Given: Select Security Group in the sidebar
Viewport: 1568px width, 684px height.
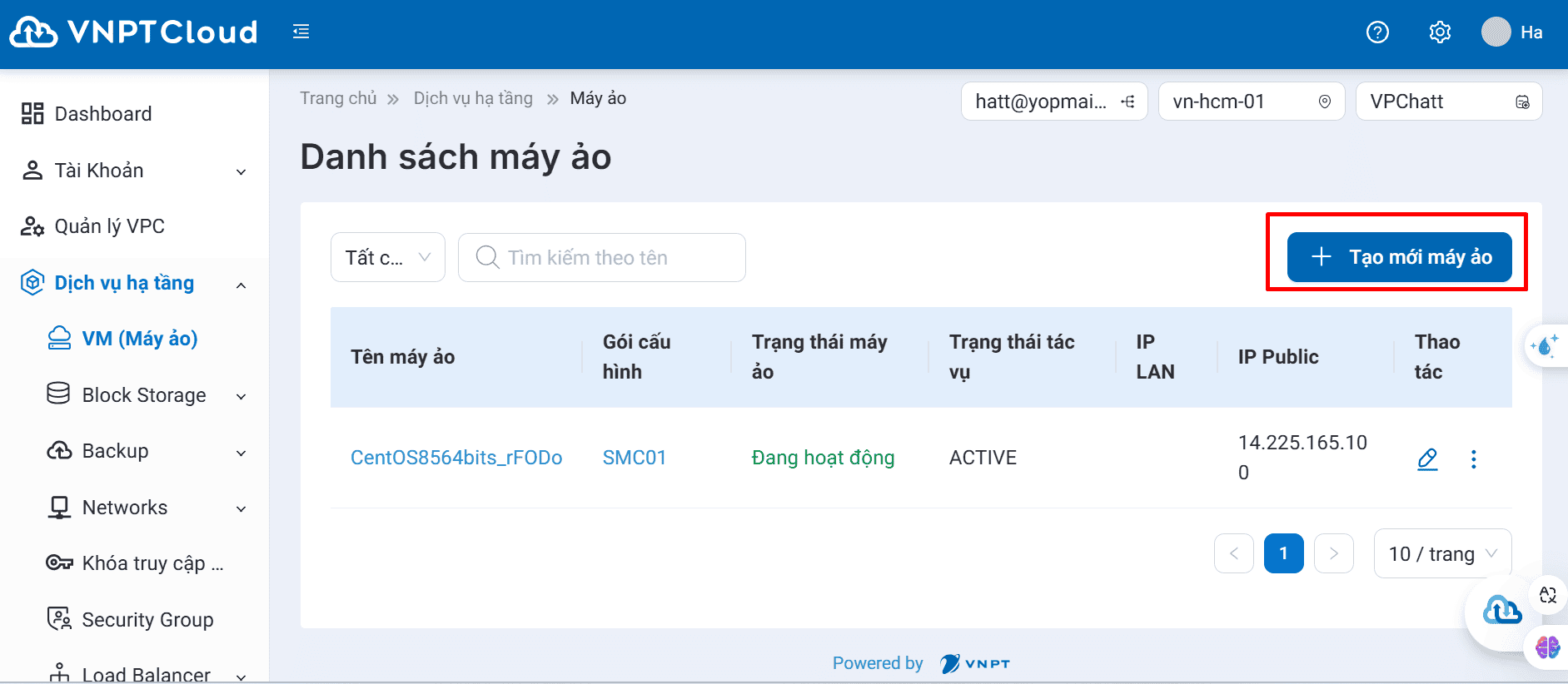Looking at the screenshot, I should click(x=147, y=620).
